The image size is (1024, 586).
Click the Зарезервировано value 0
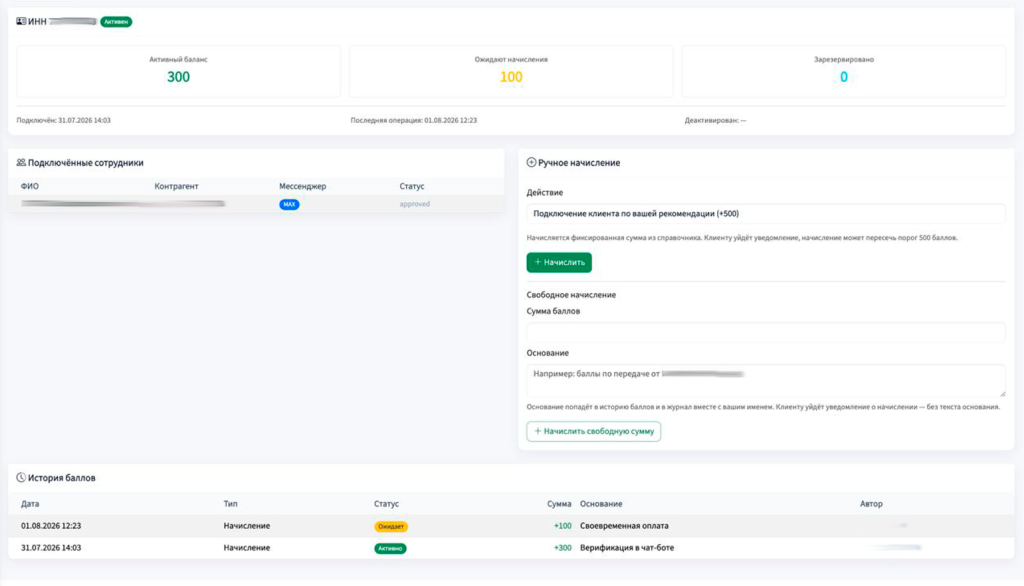[x=844, y=77]
